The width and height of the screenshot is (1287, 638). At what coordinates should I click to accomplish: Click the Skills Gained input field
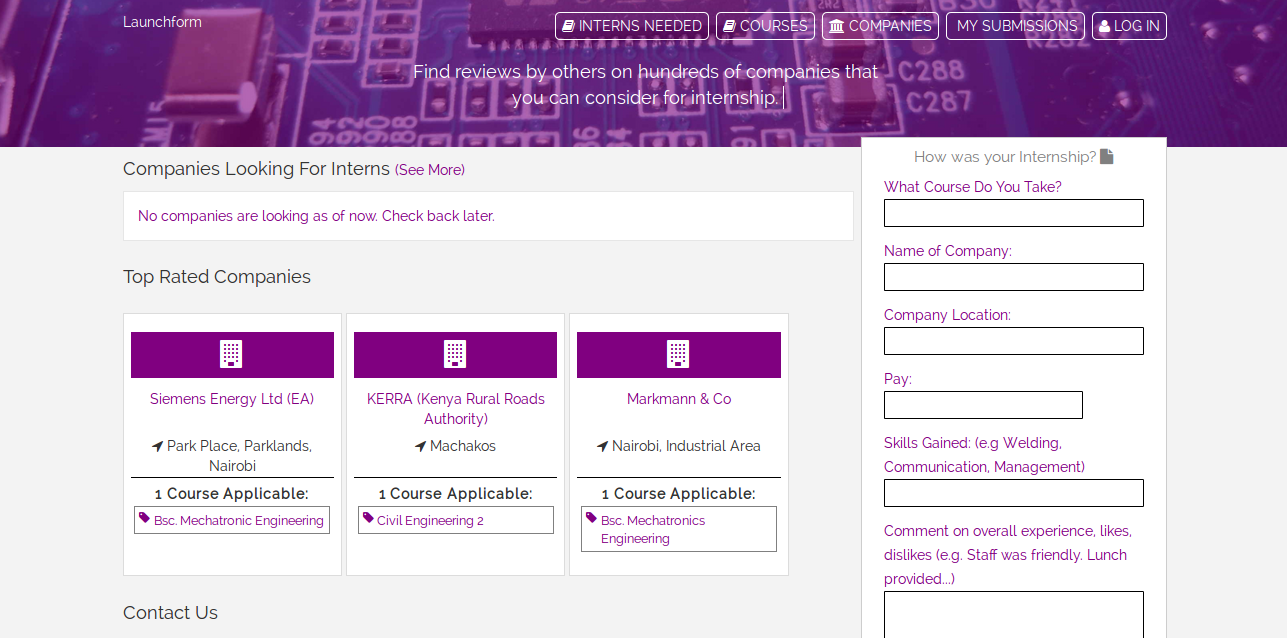(x=1013, y=493)
